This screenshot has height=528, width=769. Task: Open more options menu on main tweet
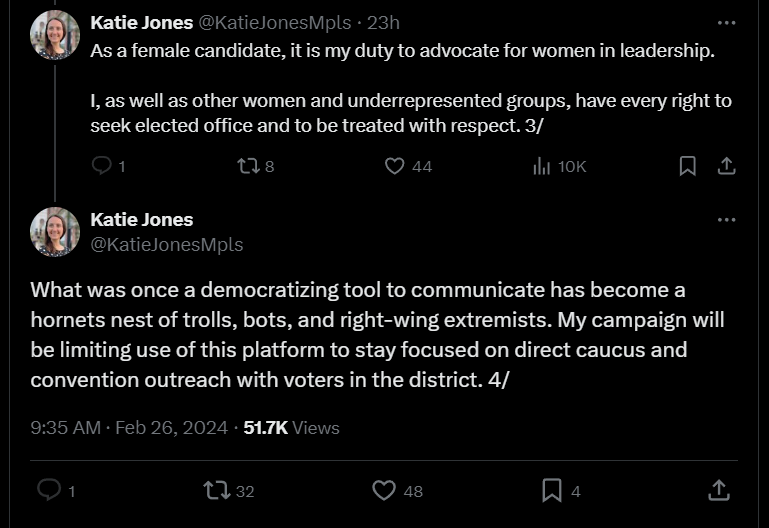pos(726,219)
